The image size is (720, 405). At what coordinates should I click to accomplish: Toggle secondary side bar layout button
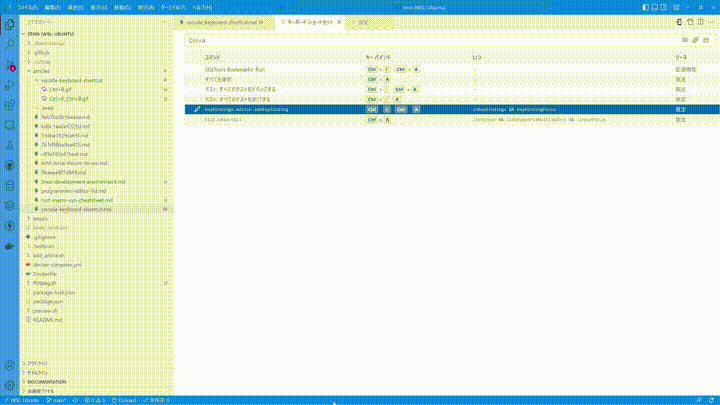(664, 7)
